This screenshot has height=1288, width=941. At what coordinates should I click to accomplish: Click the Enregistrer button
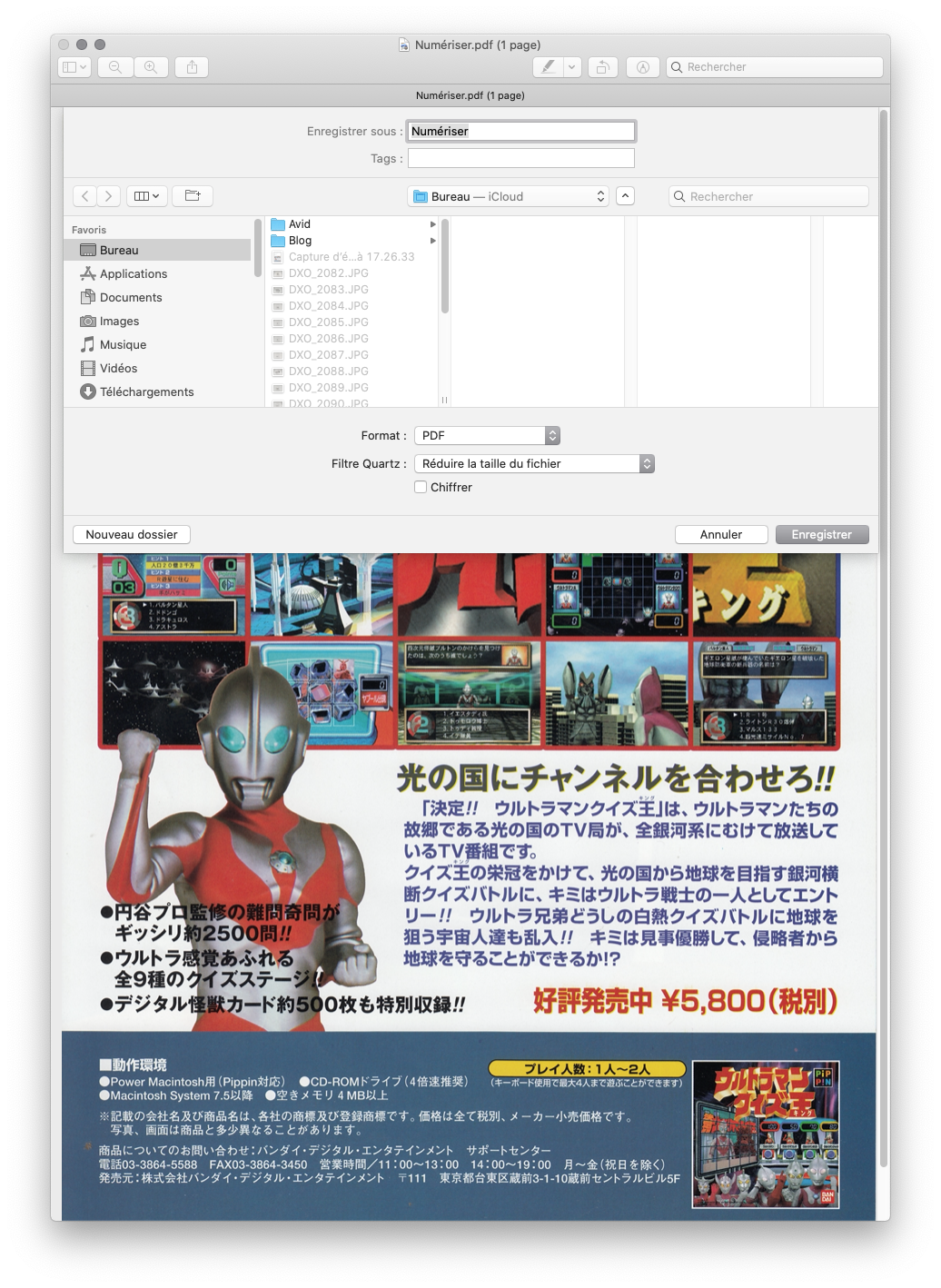(x=822, y=535)
